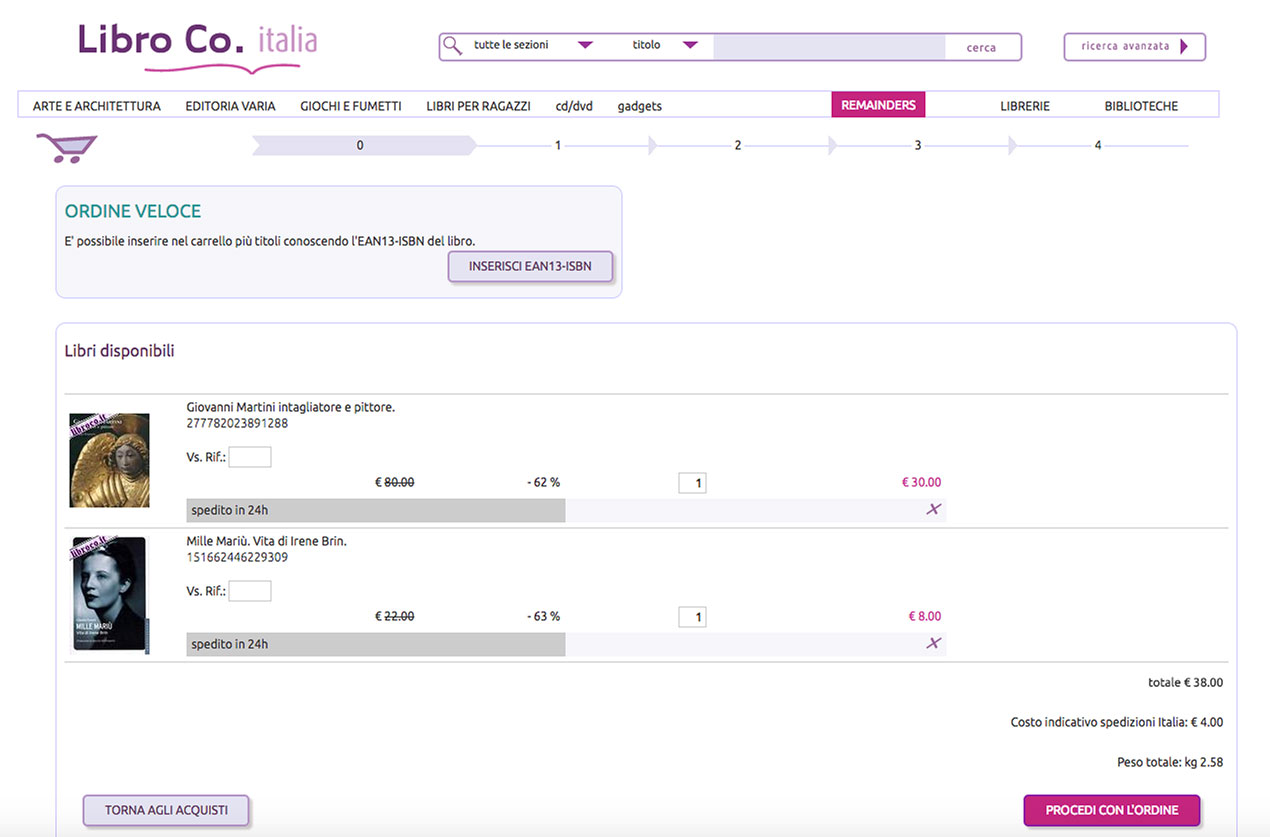The width and height of the screenshot is (1270, 837).
Task: Click the Libro Co. italia logo
Action: (198, 45)
